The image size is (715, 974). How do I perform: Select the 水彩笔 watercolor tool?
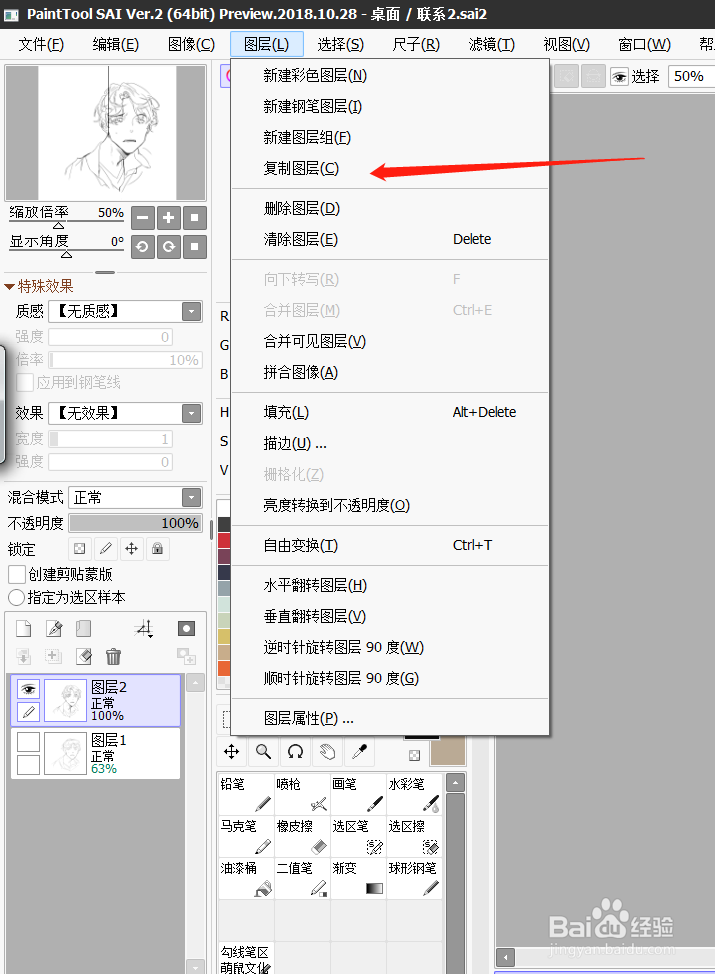pos(414,794)
